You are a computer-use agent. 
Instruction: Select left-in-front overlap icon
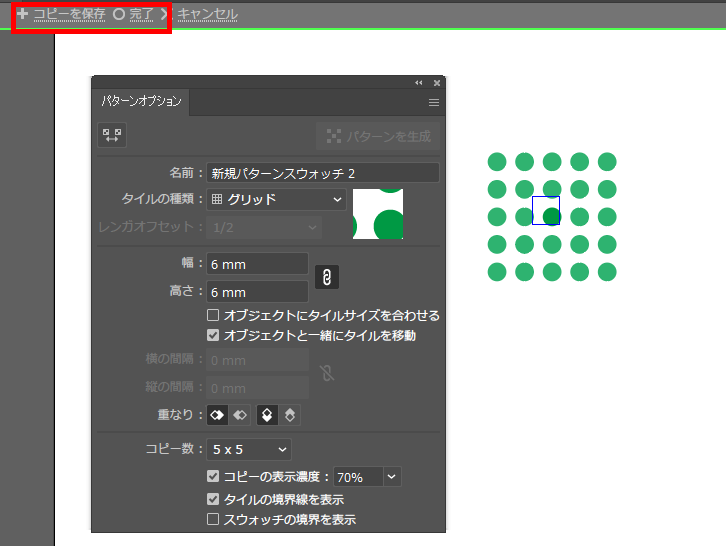217,415
